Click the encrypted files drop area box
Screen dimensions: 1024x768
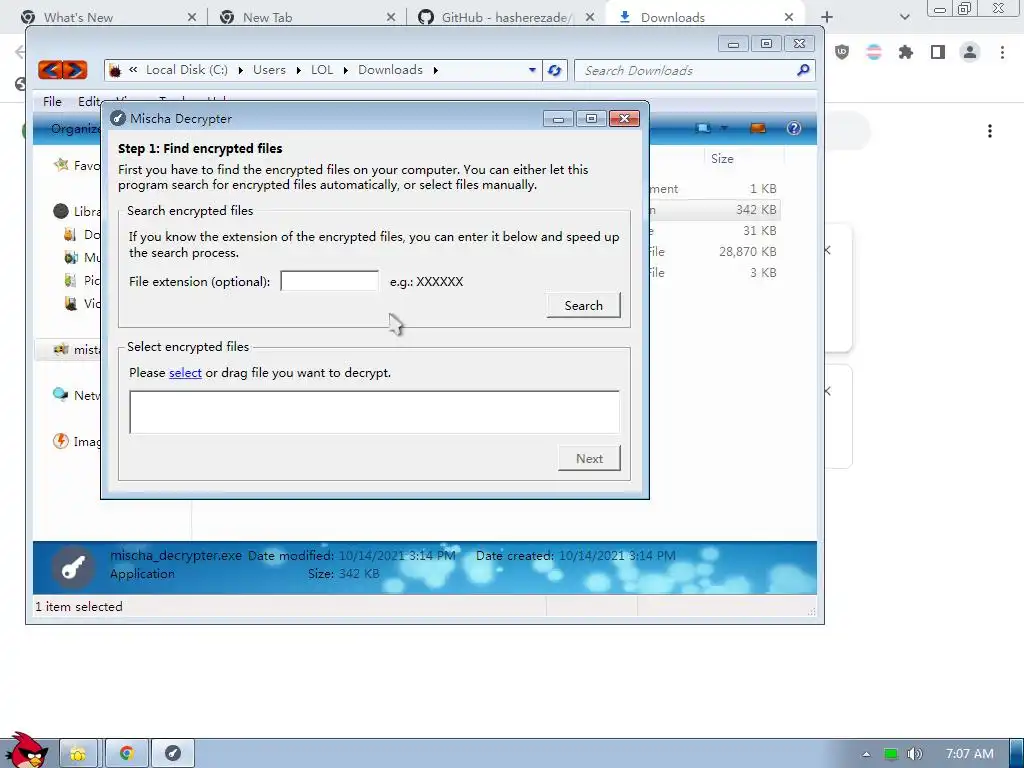click(374, 412)
